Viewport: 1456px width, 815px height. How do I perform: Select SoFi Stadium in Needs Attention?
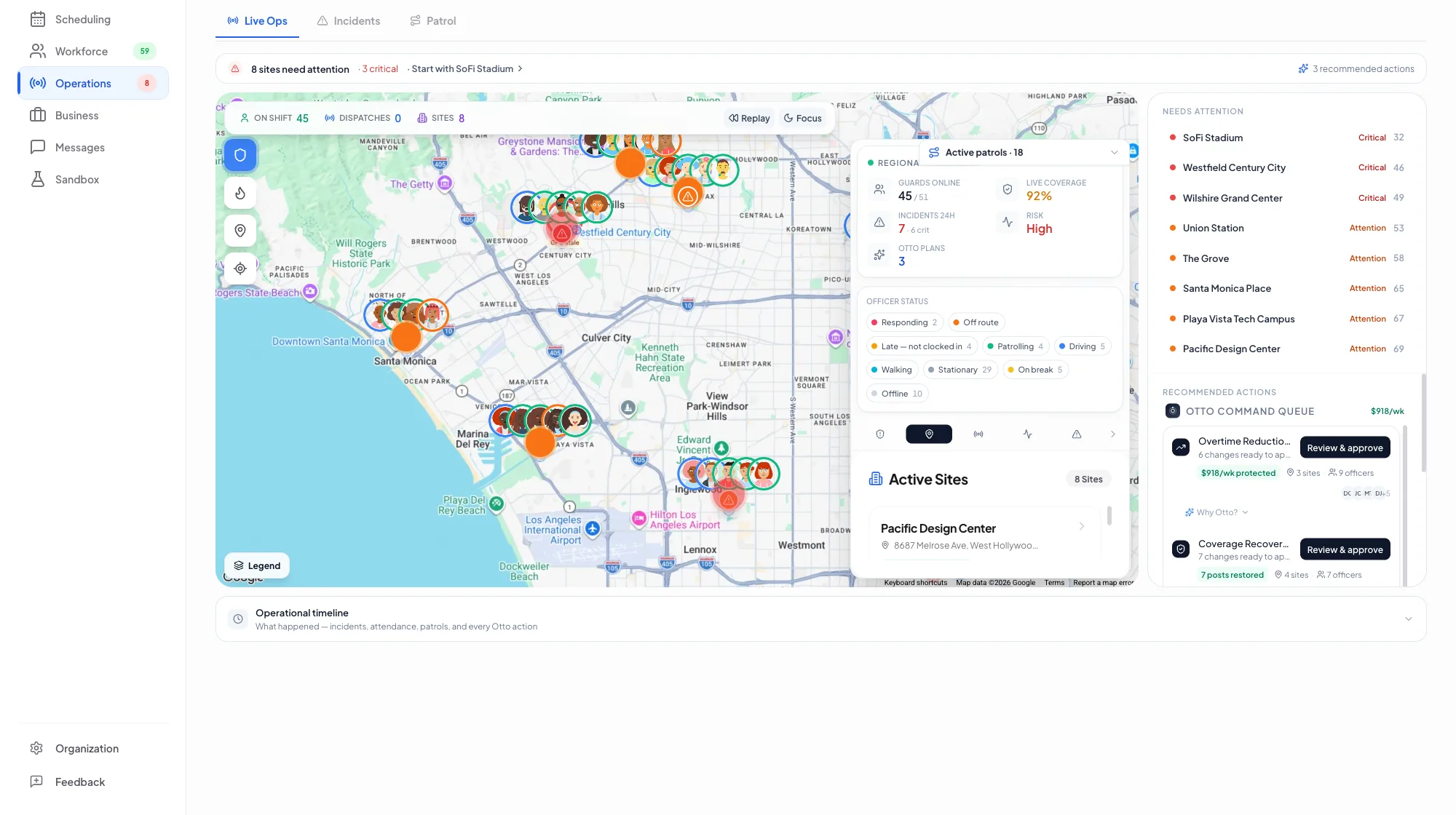[x=1286, y=138]
